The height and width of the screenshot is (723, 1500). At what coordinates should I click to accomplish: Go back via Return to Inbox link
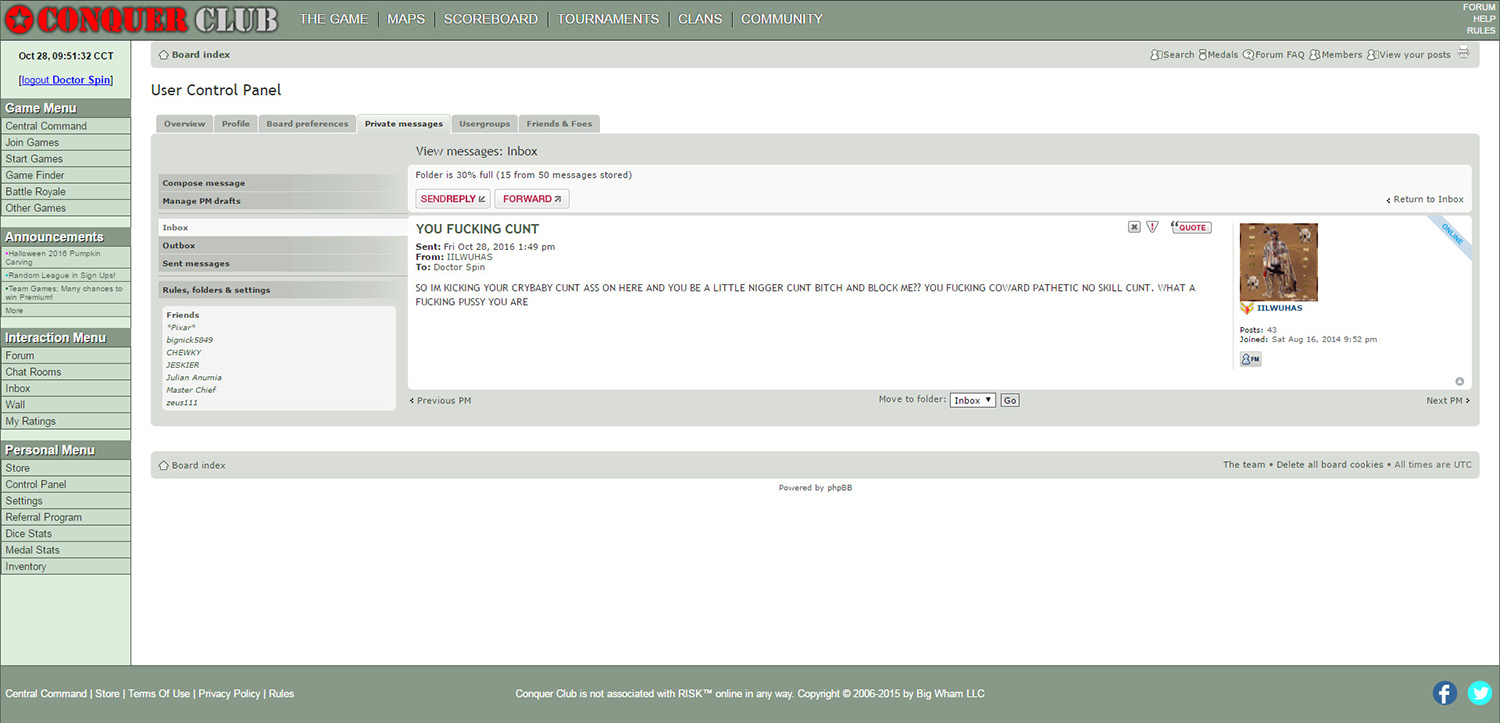(x=1427, y=199)
